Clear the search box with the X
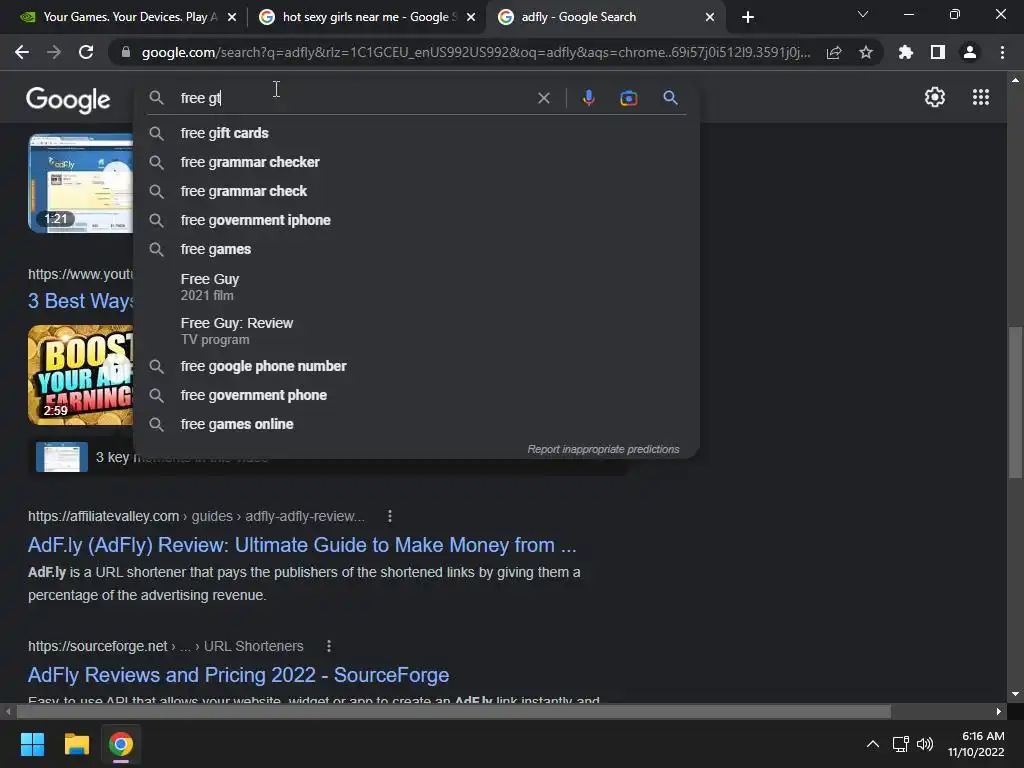The image size is (1024, 768). click(x=543, y=98)
